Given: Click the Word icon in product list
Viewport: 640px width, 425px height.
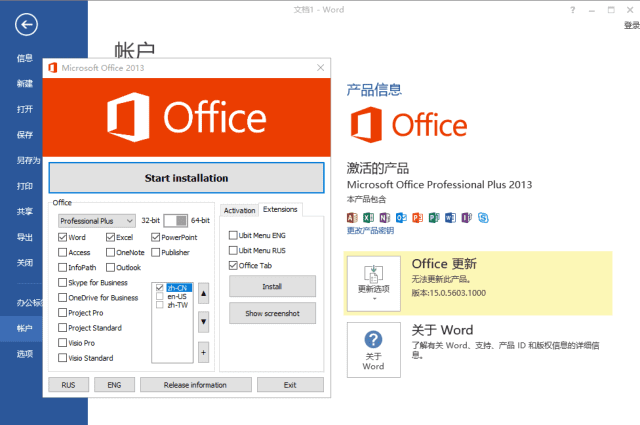Looking at the screenshot, I should point(450,218).
